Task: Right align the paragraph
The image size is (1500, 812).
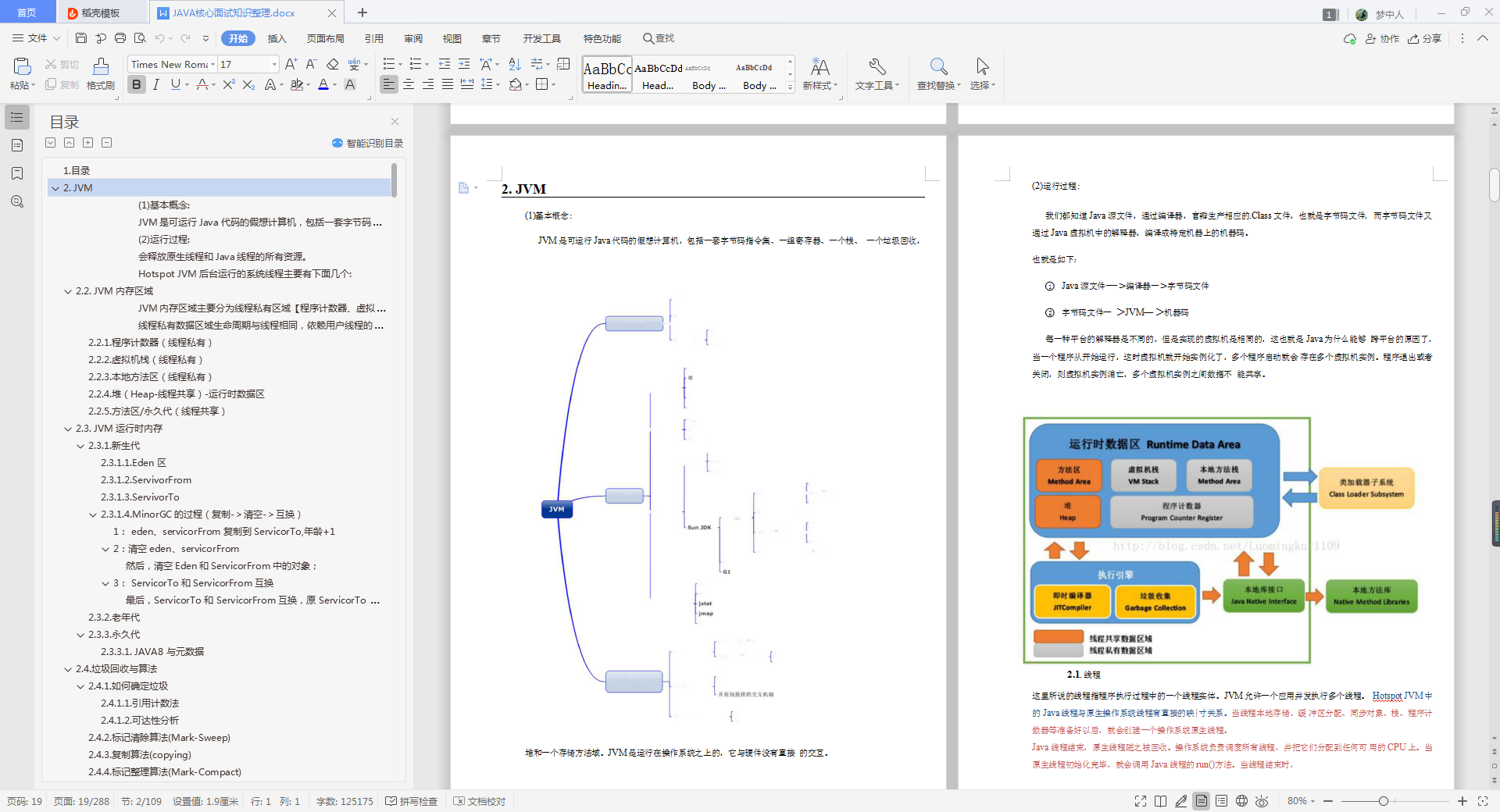Action: coord(428,84)
